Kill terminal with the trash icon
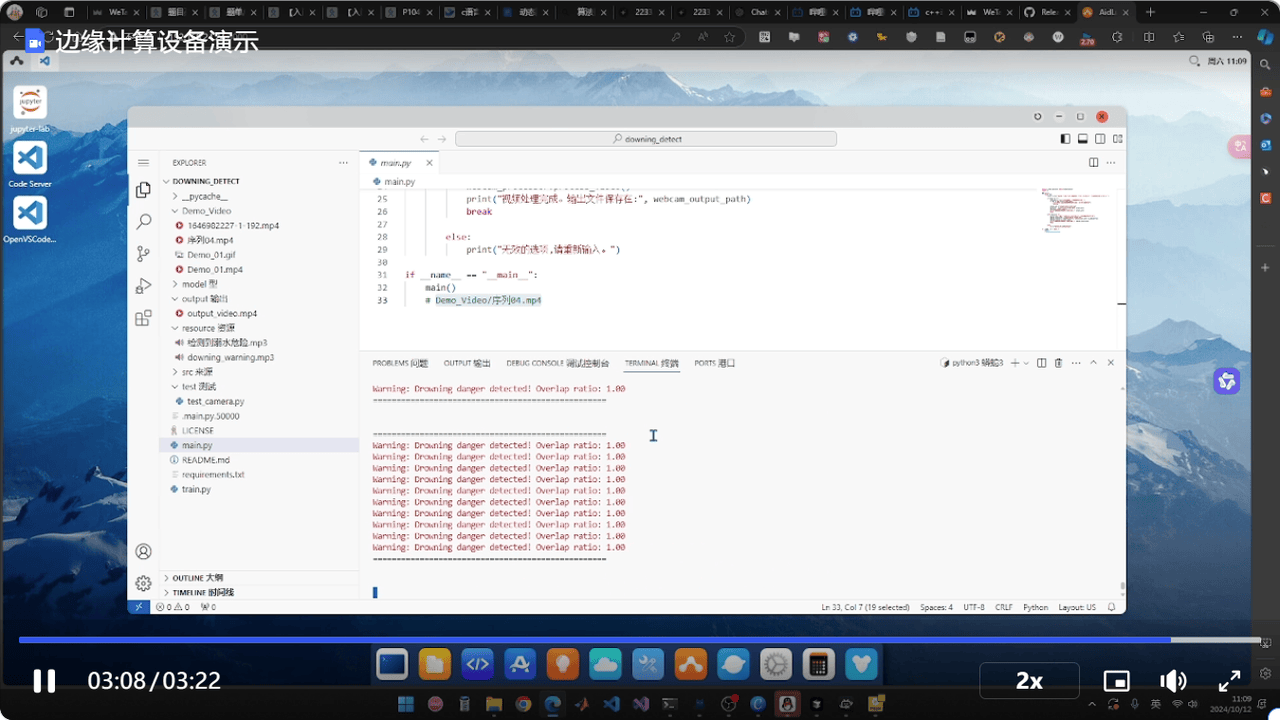This screenshot has height=720, width=1280. point(1058,363)
